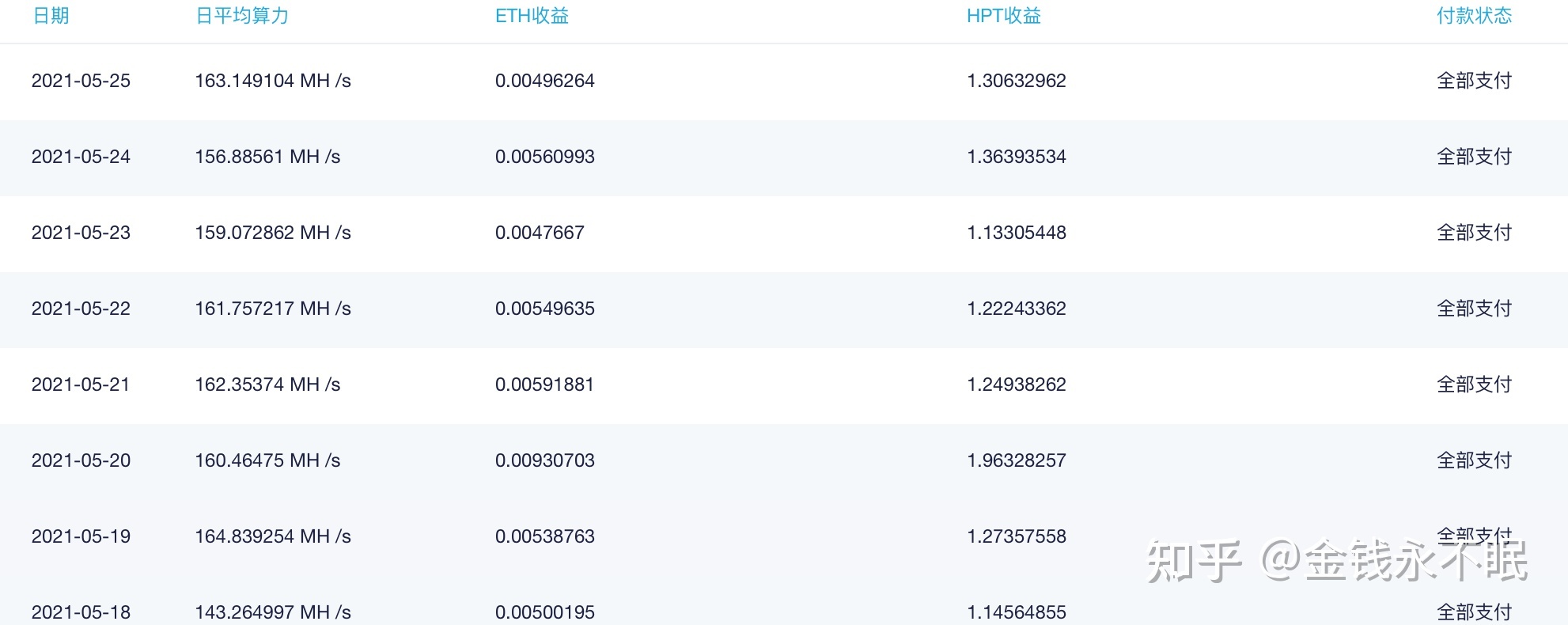Click the 付款状态 column header
This screenshot has height=625, width=1568.
click(1474, 16)
